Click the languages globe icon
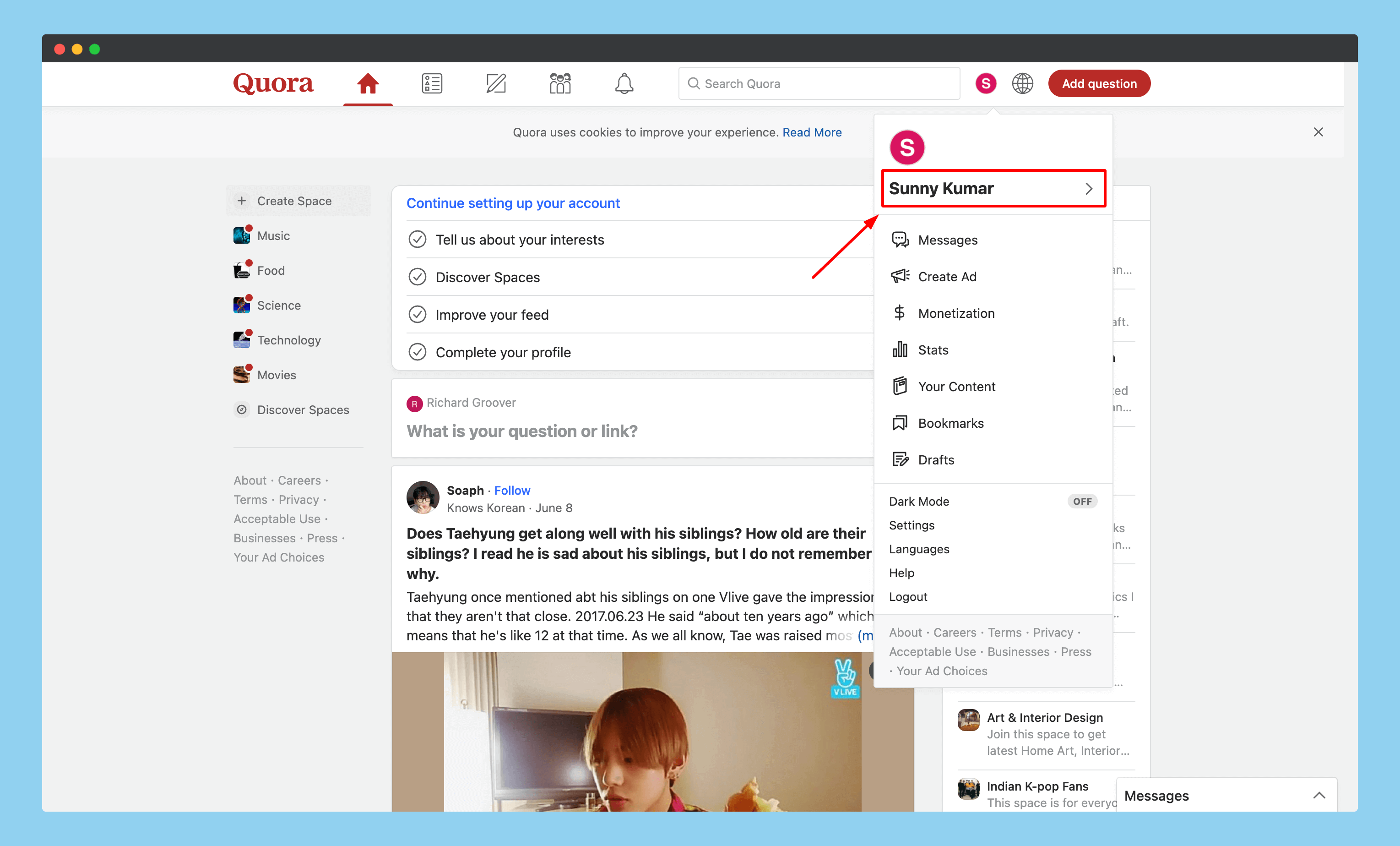The image size is (1400, 846). (x=1022, y=83)
